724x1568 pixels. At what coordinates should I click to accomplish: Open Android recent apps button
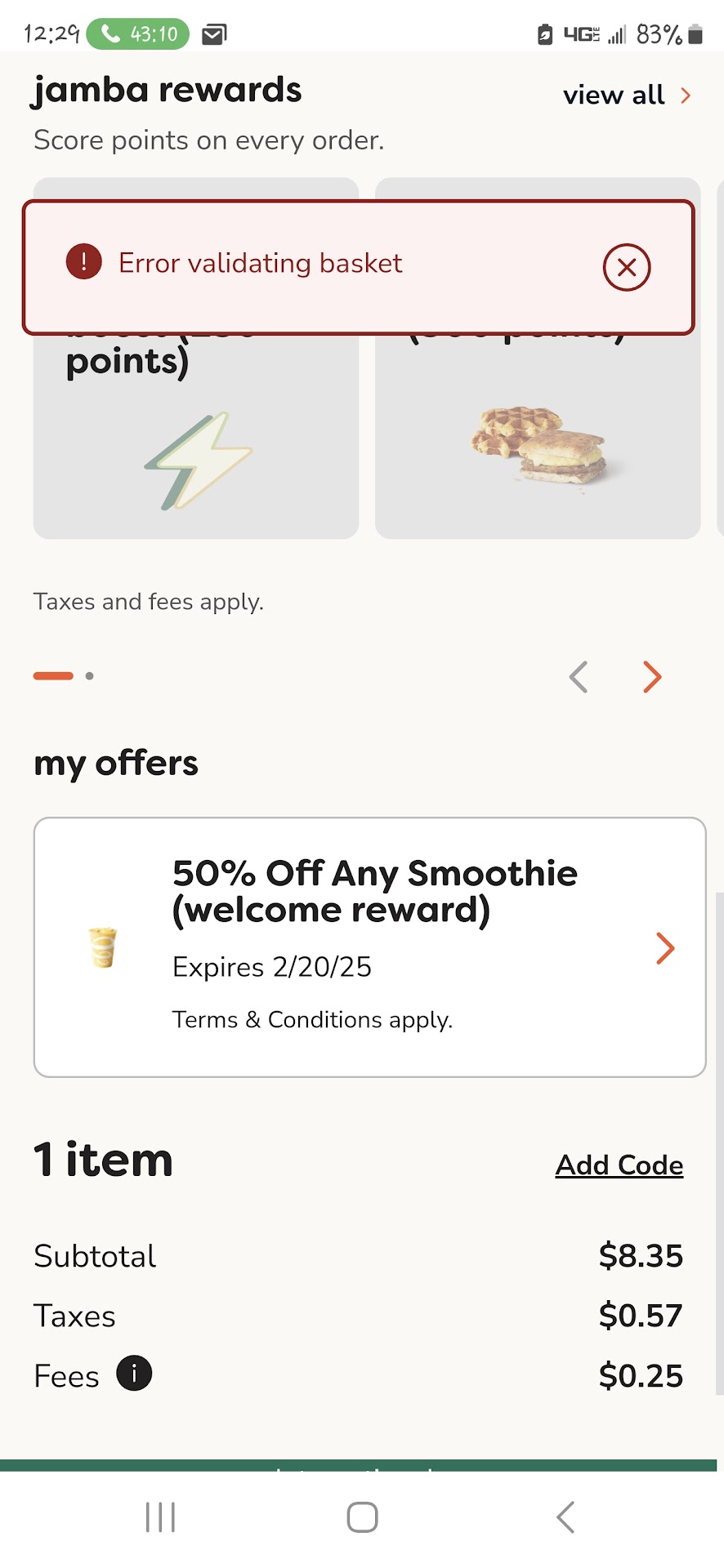(160, 1517)
